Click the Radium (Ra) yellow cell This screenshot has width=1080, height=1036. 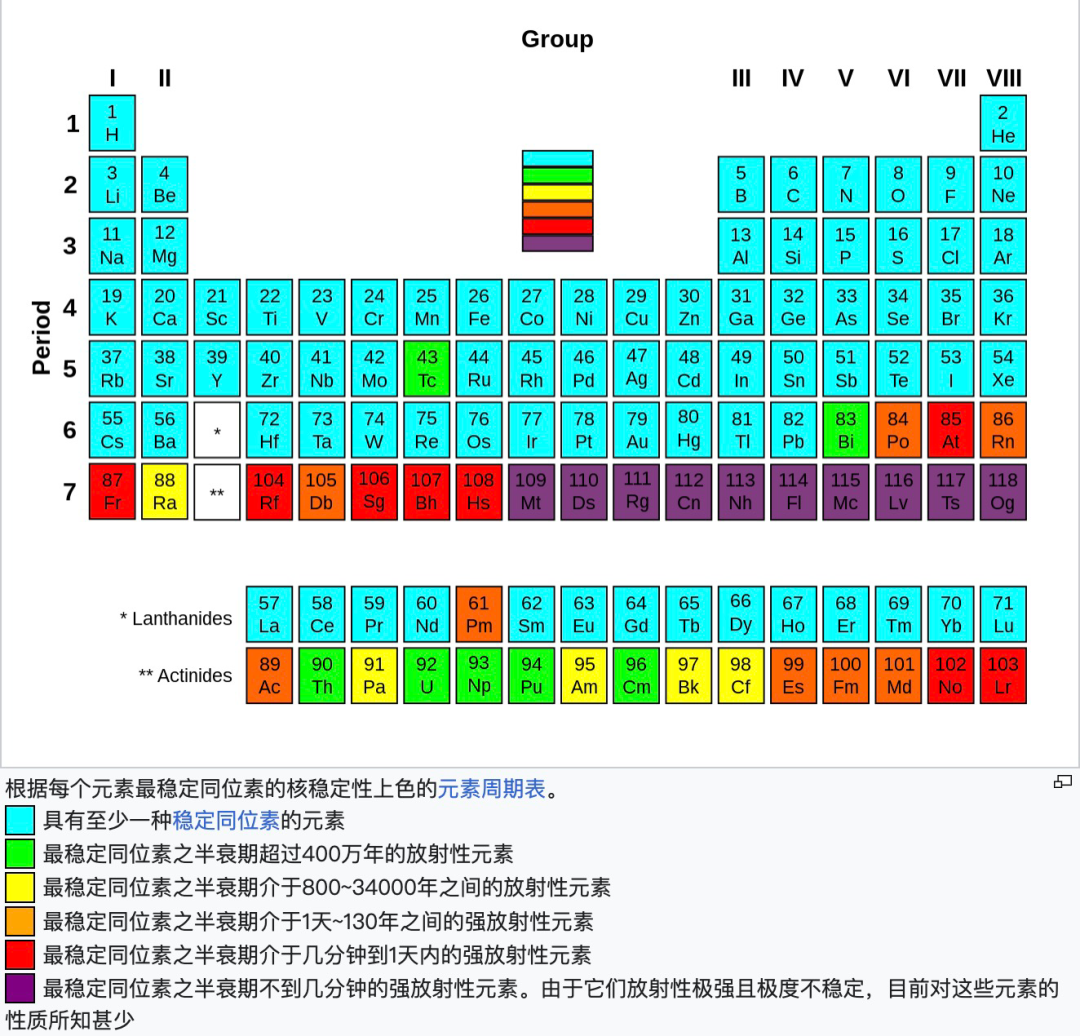point(164,491)
